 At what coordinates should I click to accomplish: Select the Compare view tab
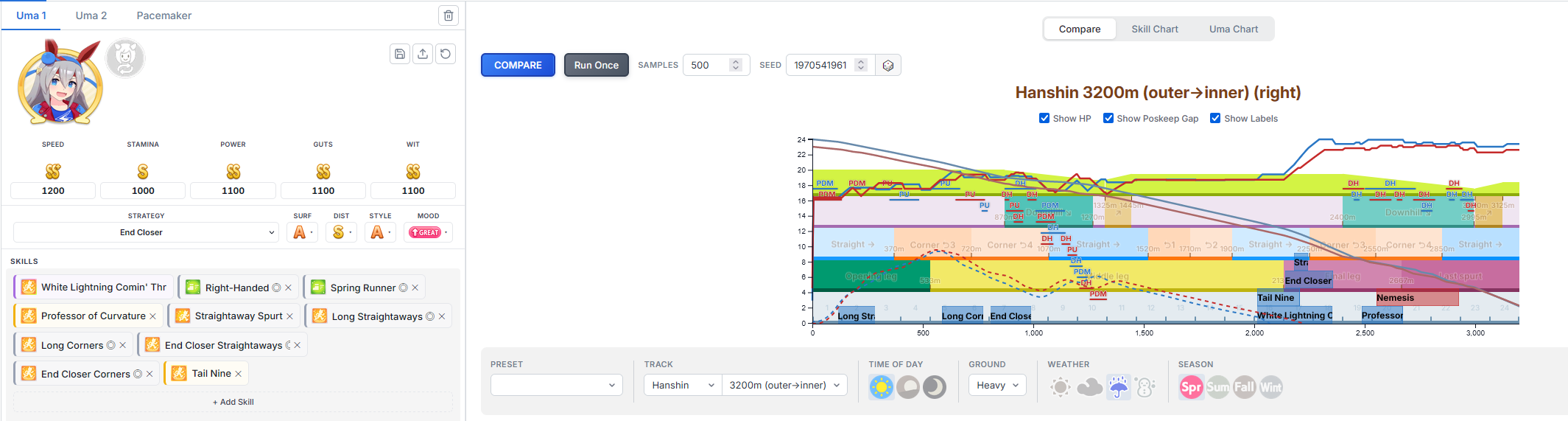pyautogui.click(x=1080, y=29)
